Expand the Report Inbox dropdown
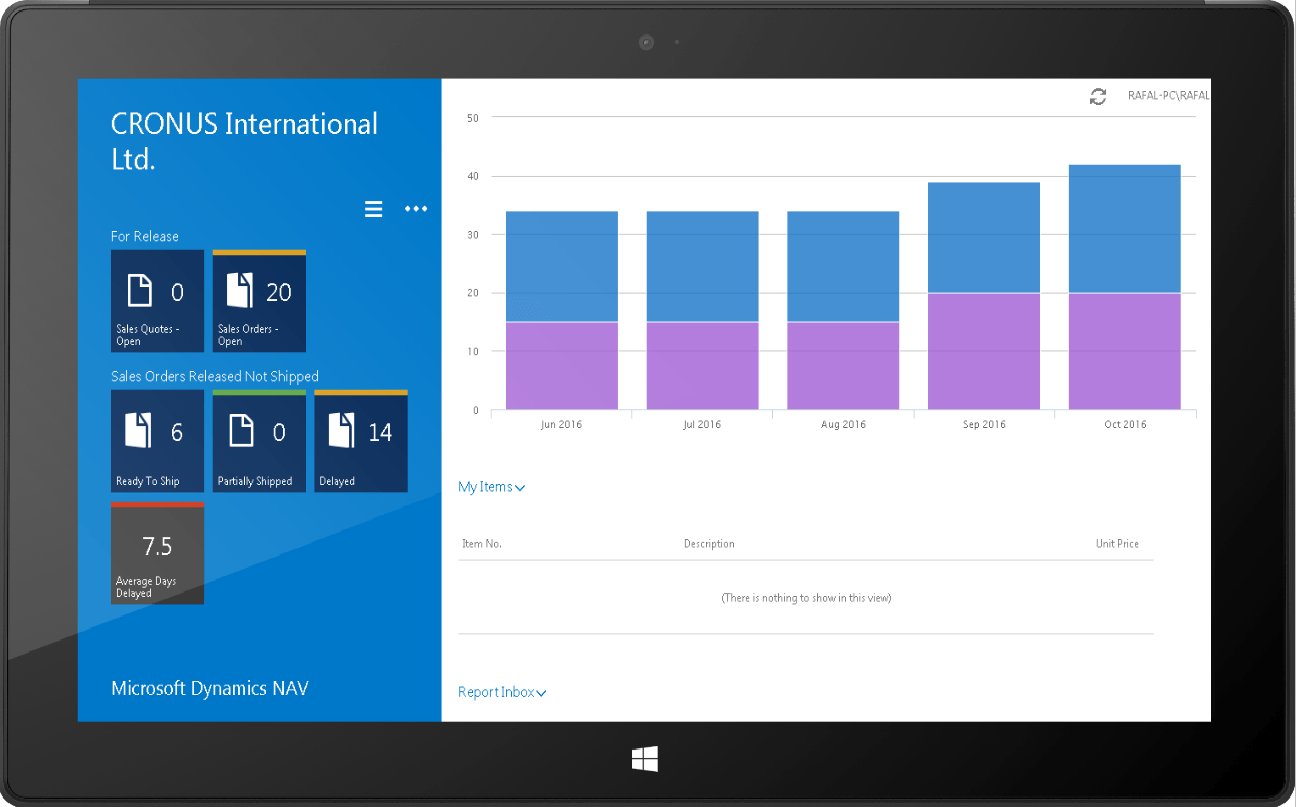The width and height of the screenshot is (1299, 807). pyautogui.click(x=502, y=692)
